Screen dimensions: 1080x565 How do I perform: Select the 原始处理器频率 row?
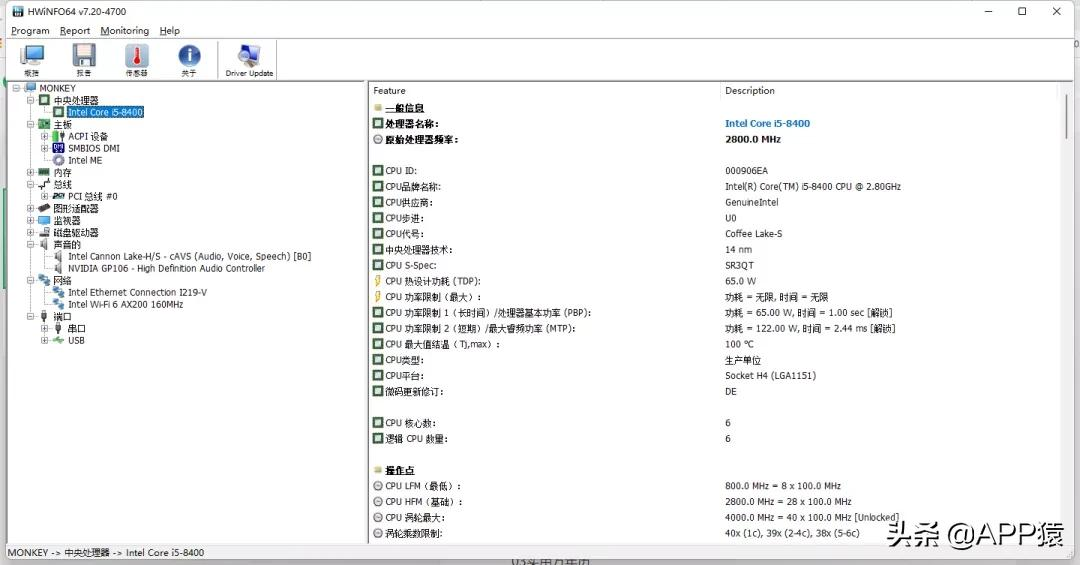click(x=714, y=139)
